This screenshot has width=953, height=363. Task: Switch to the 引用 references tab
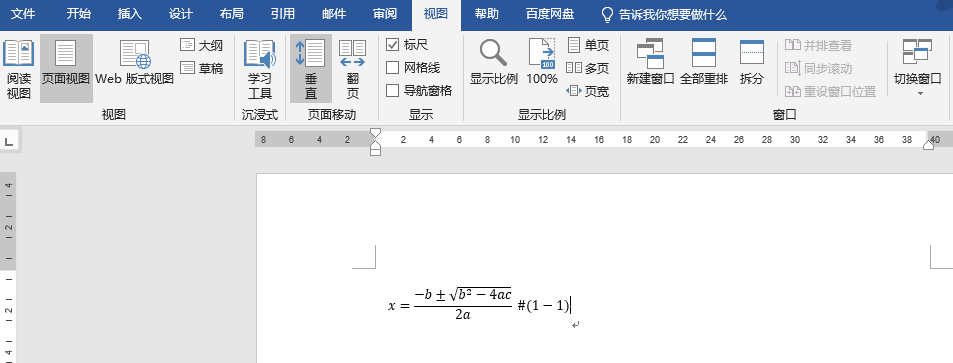pos(283,15)
